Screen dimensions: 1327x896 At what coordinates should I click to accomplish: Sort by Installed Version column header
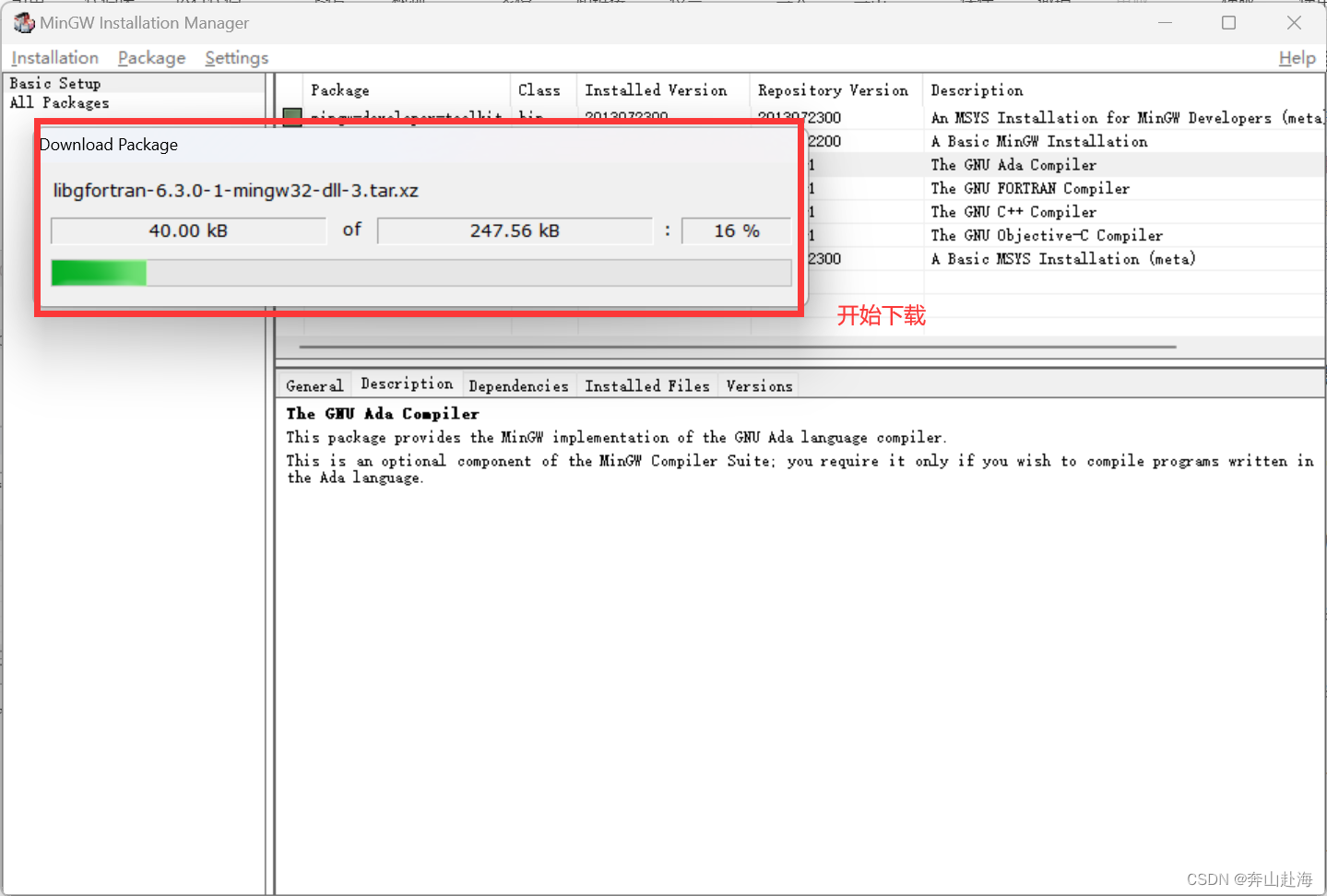coord(664,90)
